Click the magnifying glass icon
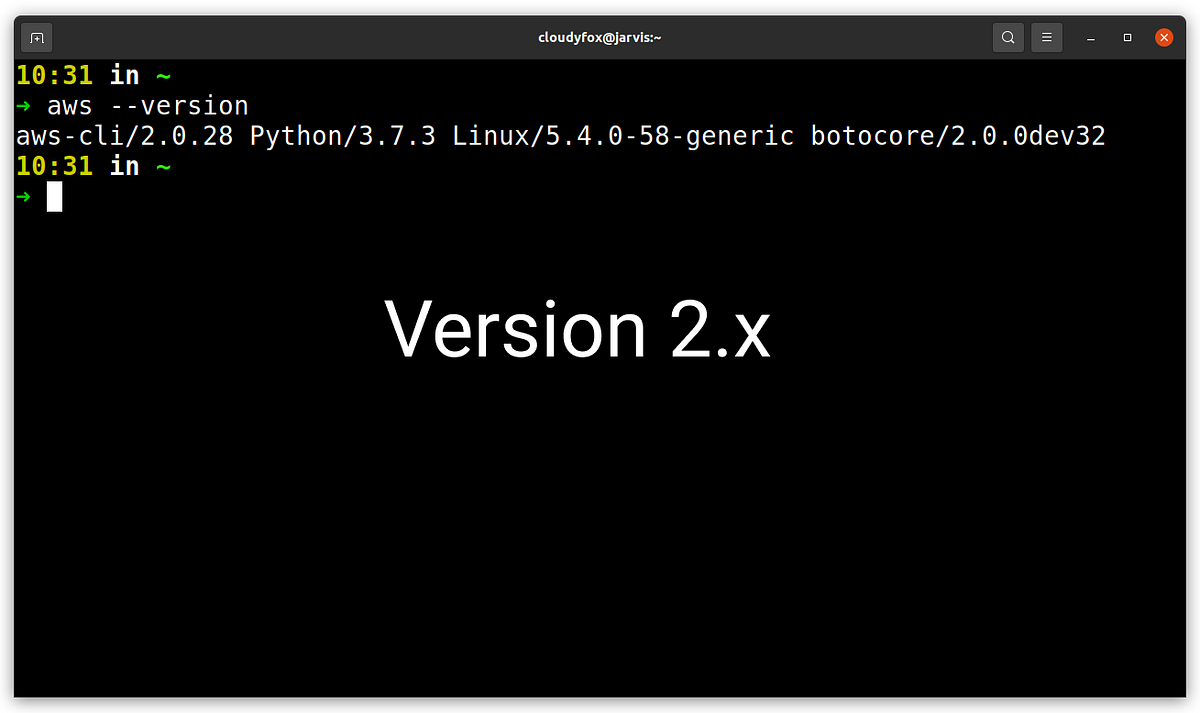1200x713 pixels. click(1008, 36)
